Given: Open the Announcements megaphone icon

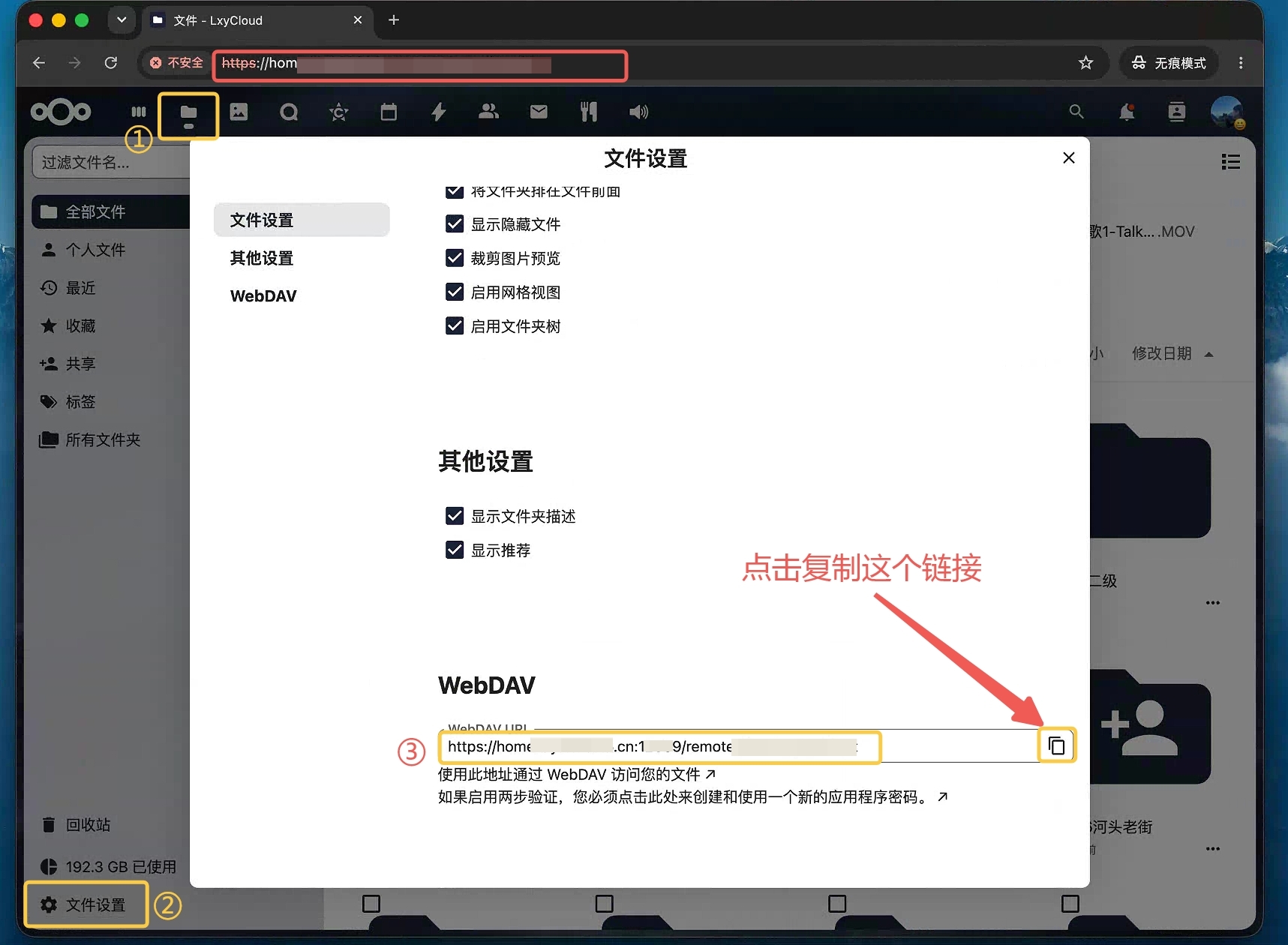Looking at the screenshot, I should click(x=638, y=112).
